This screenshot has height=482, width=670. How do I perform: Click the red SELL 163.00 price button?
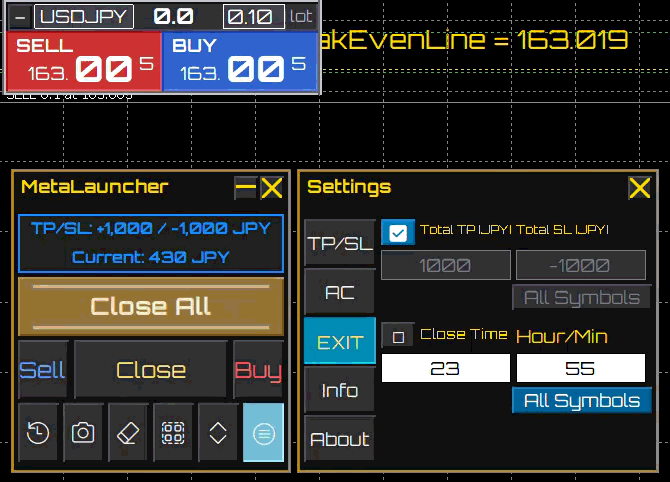coord(84,62)
